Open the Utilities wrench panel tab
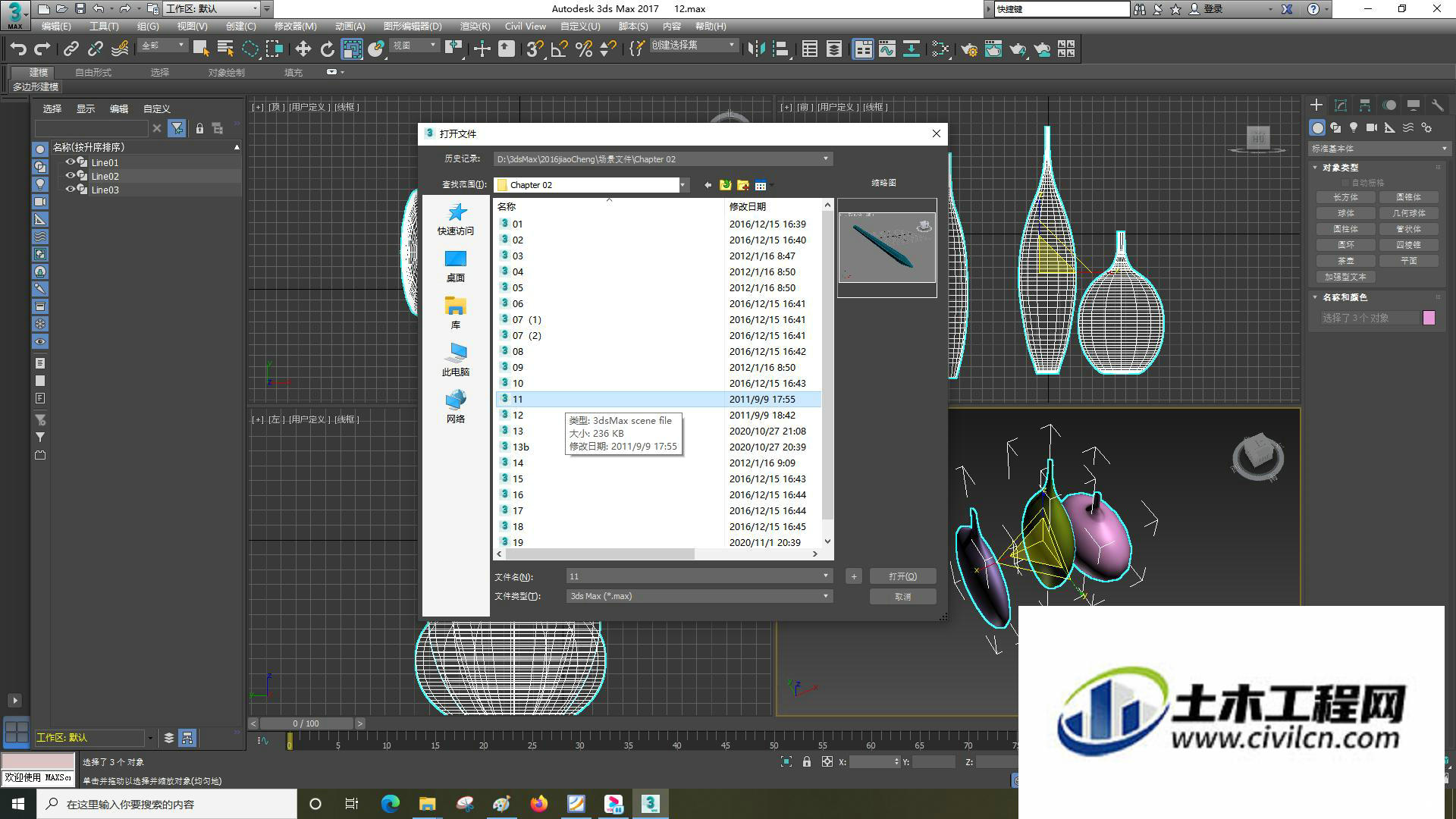This screenshot has height=819, width=1456. pyautogui.click(x=1437, y=105)
